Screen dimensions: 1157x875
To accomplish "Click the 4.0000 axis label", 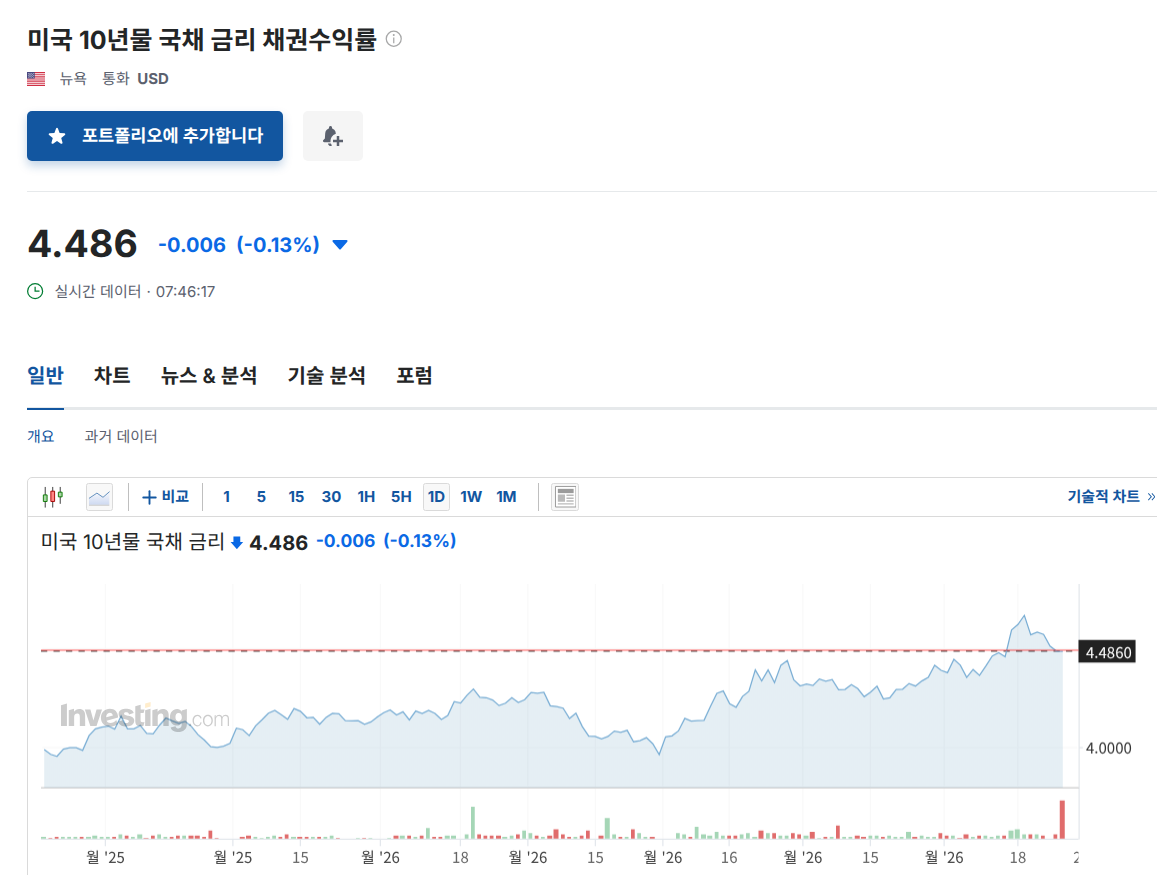I will [1108, 748].
